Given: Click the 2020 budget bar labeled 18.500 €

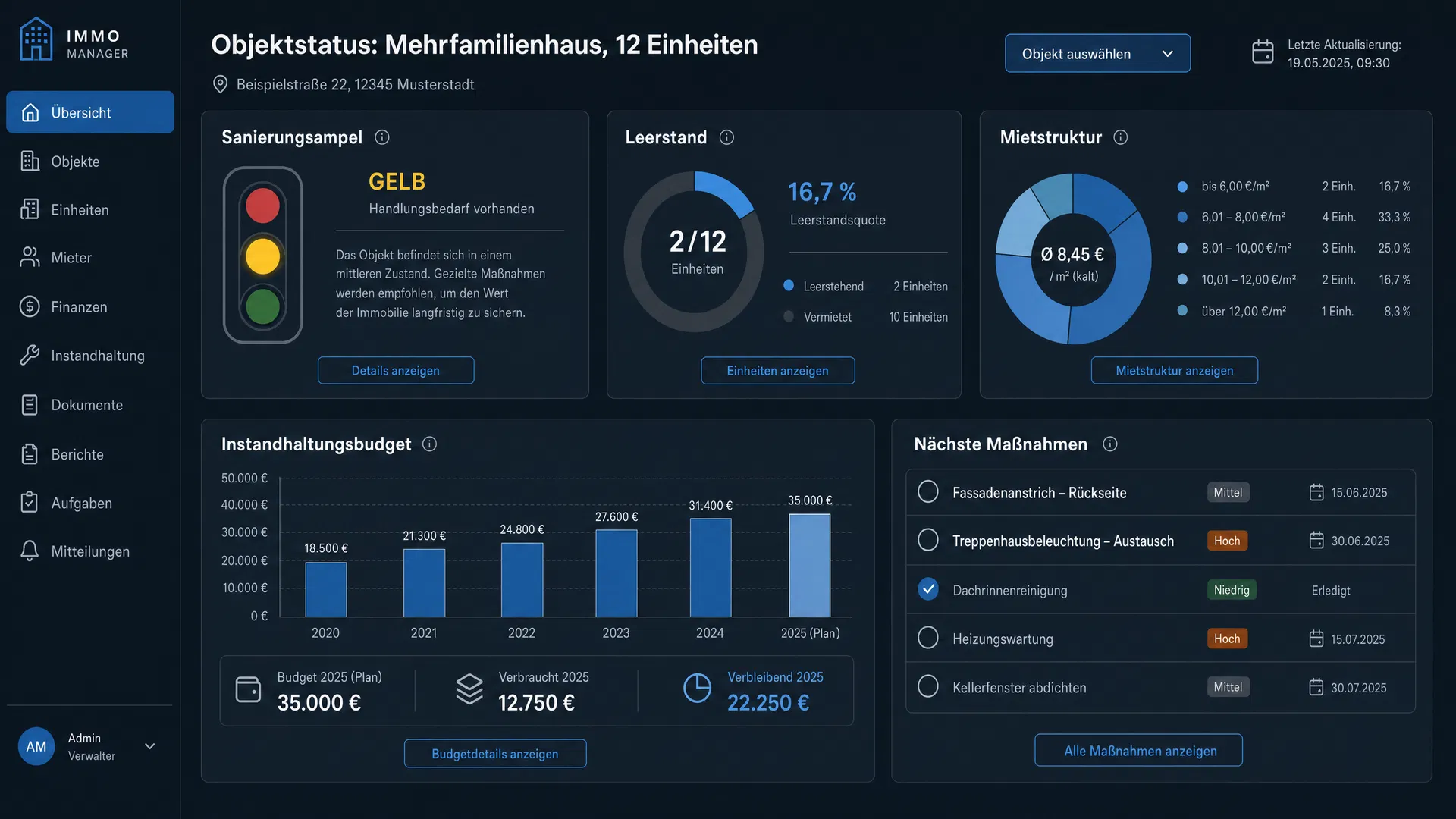Looking at the screenshot, I should [x=326, y=589].
